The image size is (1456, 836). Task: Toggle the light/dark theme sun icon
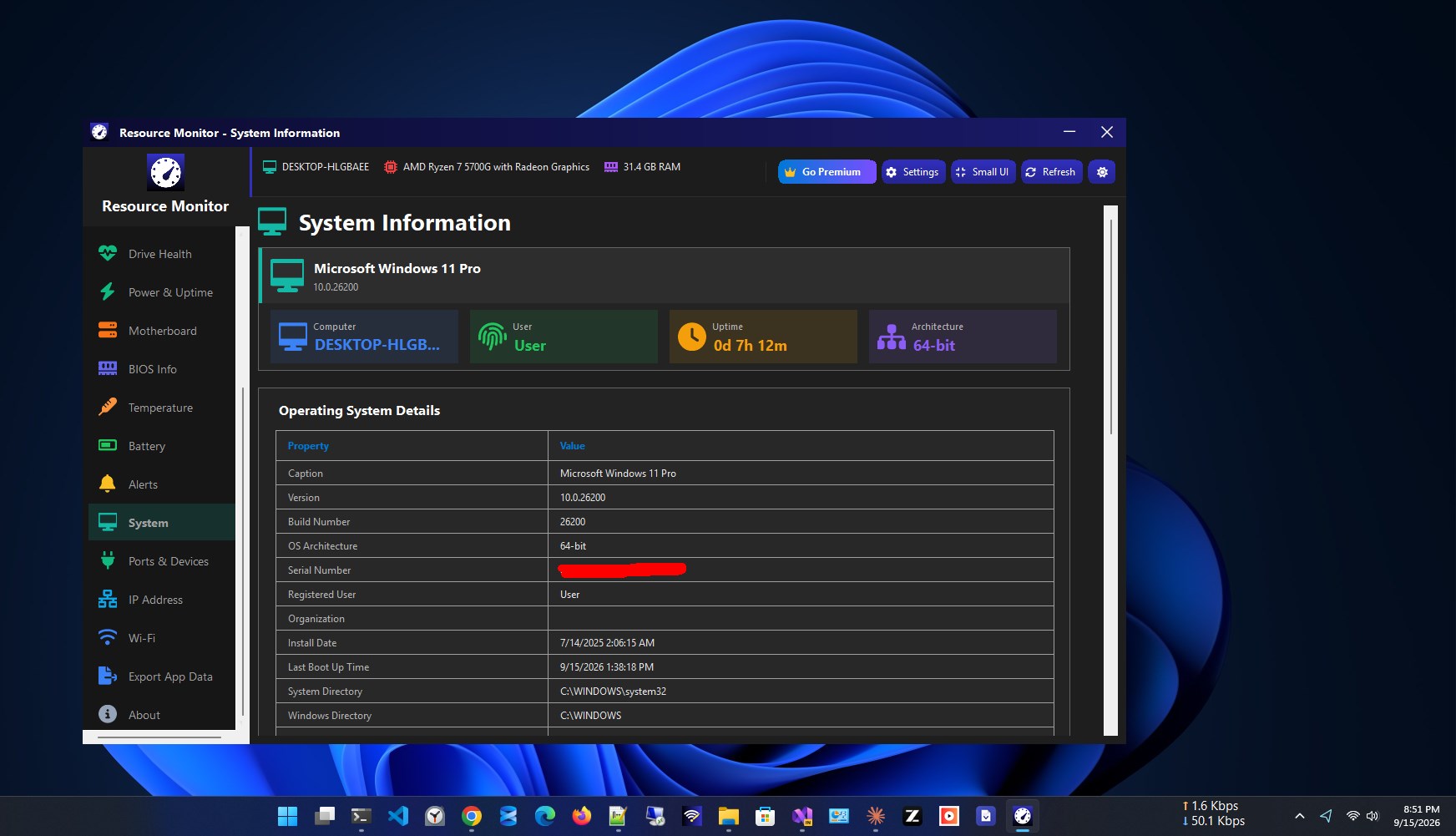[1102, 171]
